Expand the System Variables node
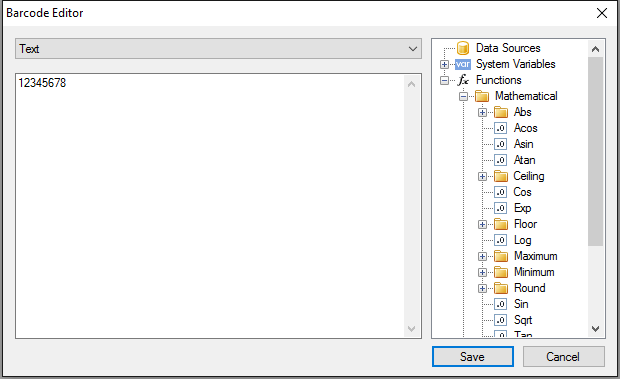 click(x=444, y=64)
